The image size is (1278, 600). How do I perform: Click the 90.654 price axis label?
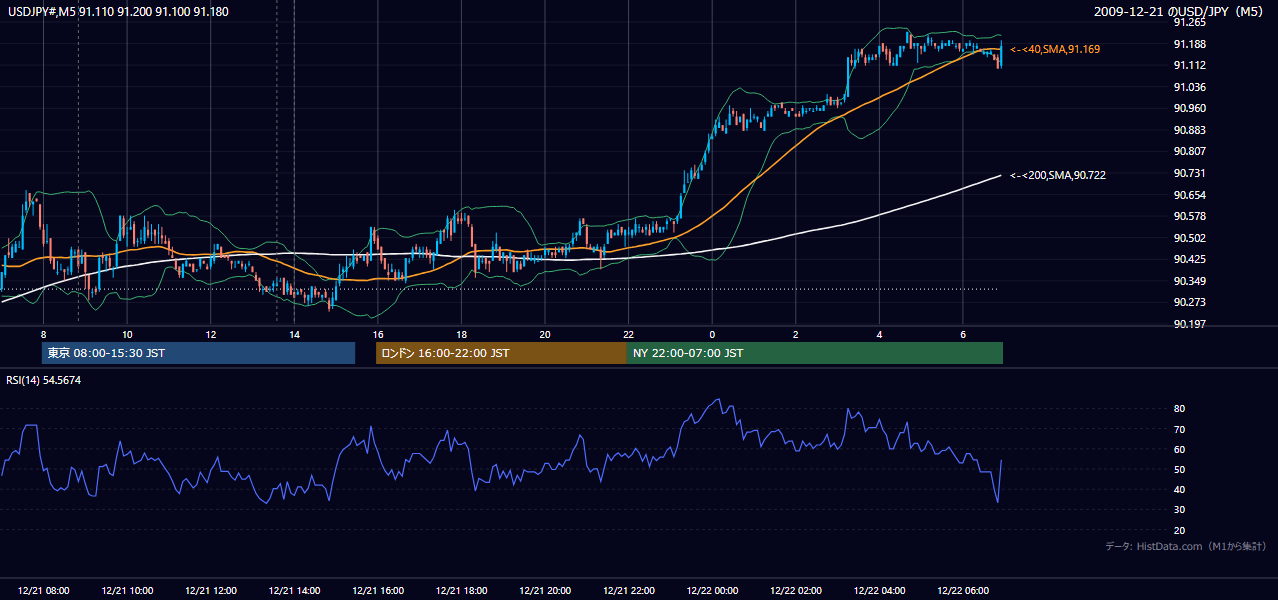click(1190, 195)
